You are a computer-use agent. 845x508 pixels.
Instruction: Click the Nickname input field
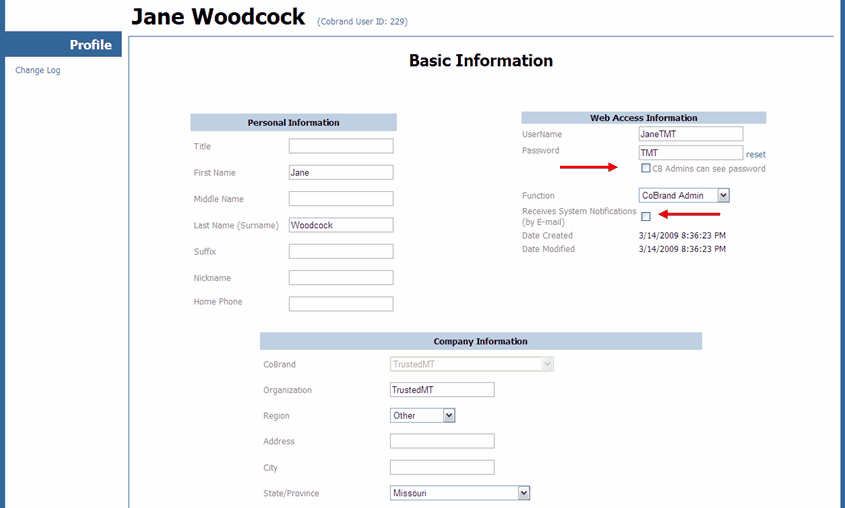pyautogui.click(x=341, y=278)
